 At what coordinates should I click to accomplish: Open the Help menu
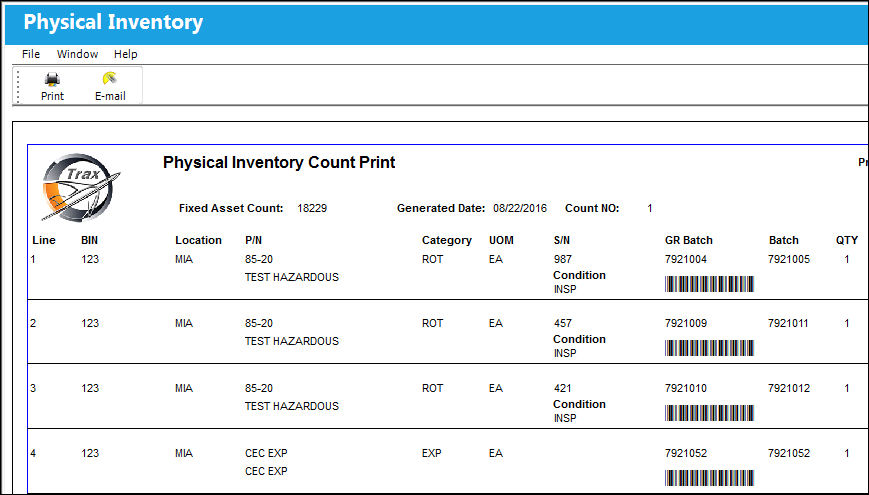click(126, 54)
